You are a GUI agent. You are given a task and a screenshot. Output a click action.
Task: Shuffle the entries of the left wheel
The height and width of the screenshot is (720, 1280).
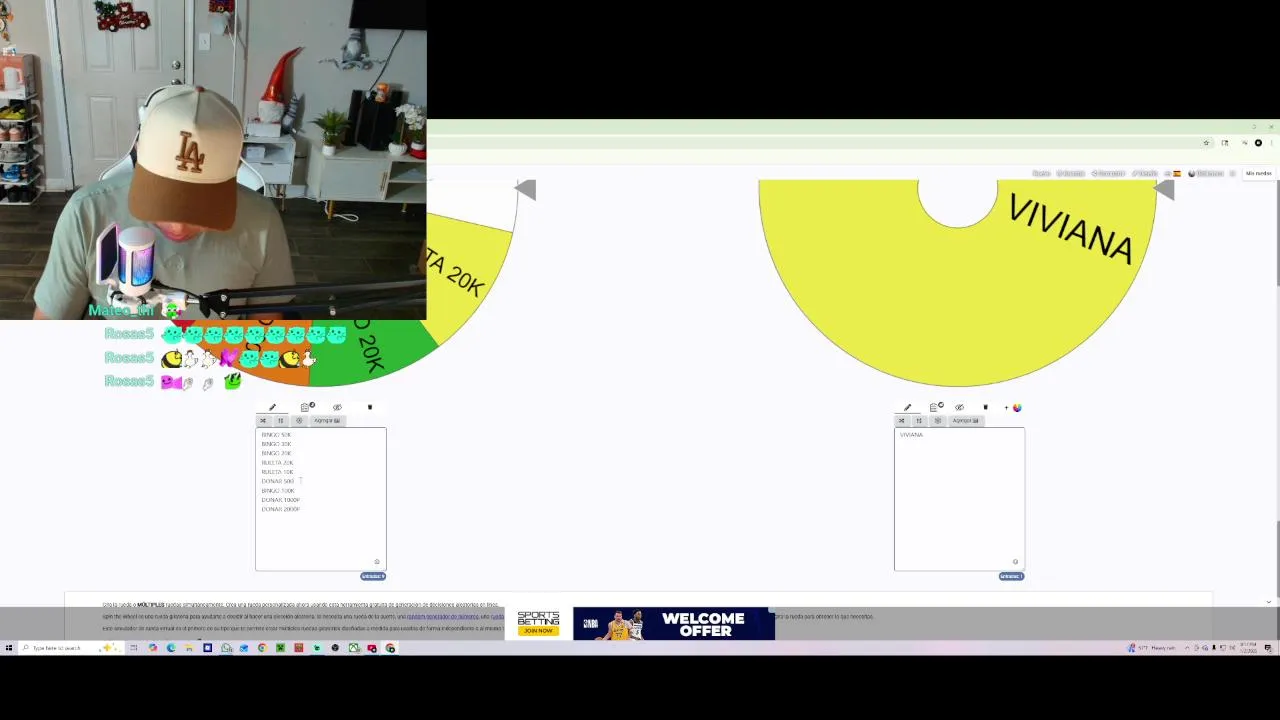263,421
